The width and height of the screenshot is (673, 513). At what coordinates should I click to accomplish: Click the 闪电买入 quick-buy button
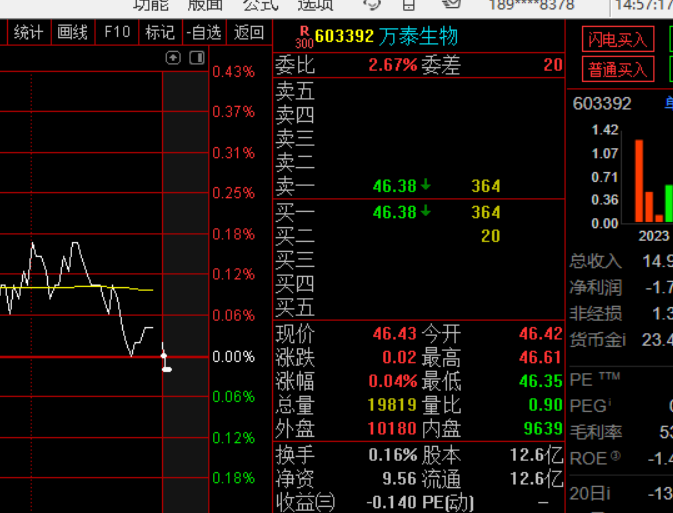point(618,39)
